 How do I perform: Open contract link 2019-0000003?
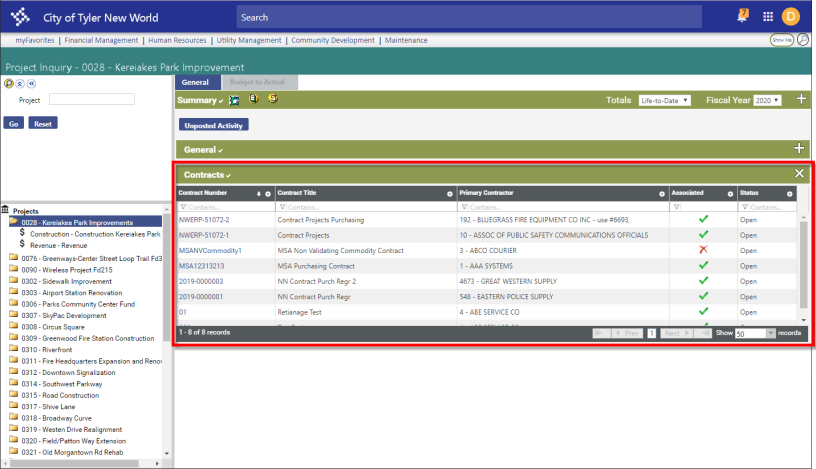pyautogui.click(x=201, y=281)
